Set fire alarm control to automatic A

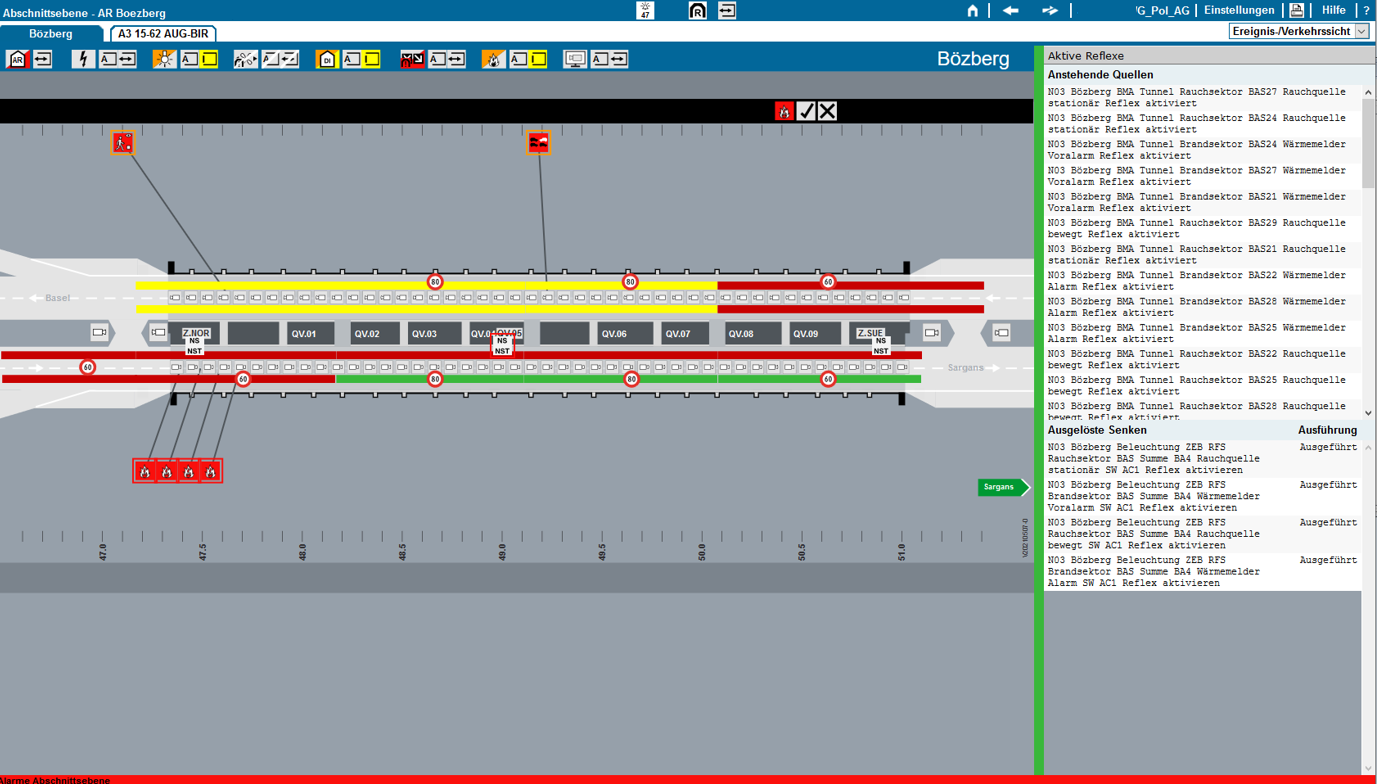coord(517,60)
